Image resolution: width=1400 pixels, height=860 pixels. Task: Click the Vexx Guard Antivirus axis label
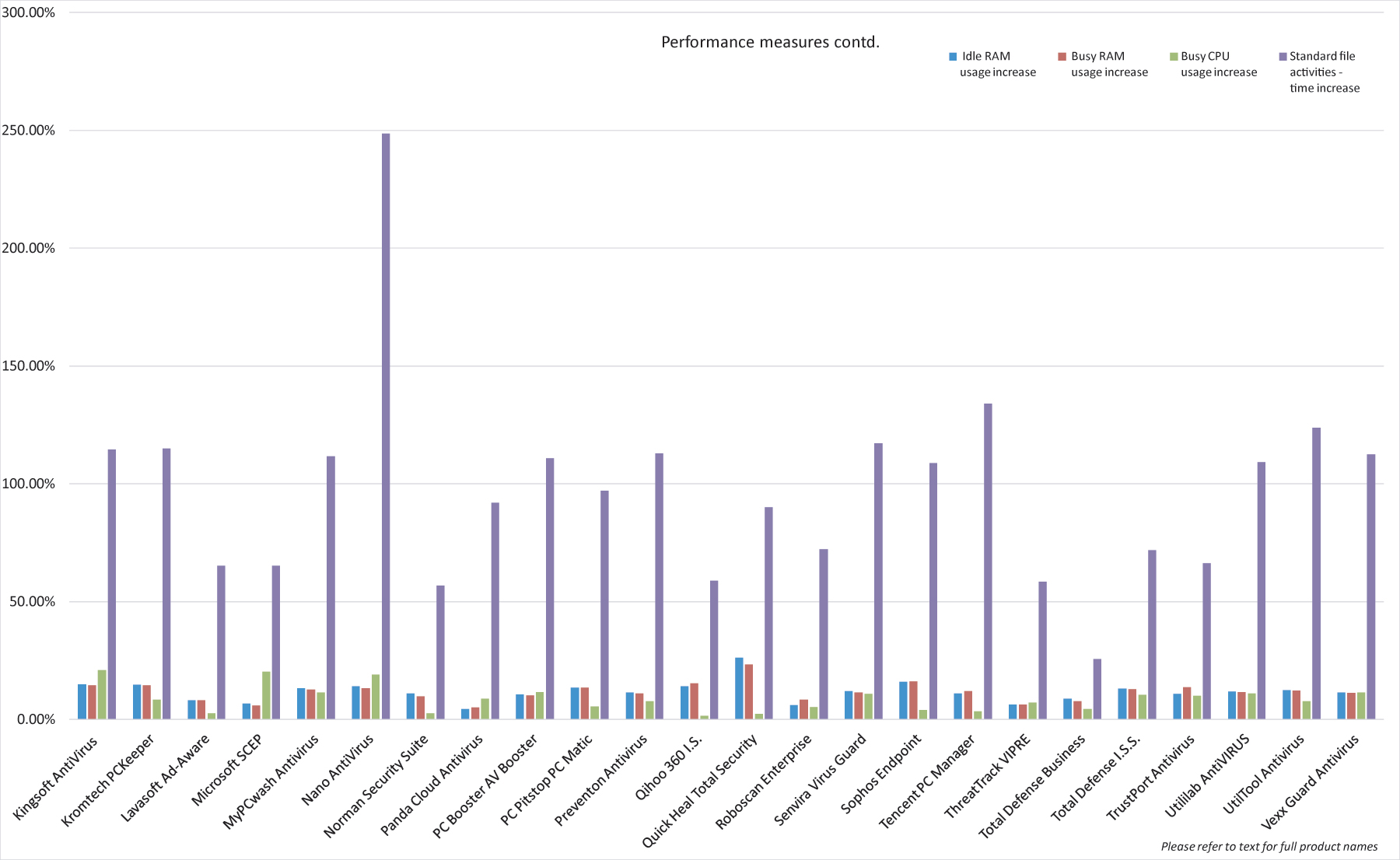(1309, 782)
